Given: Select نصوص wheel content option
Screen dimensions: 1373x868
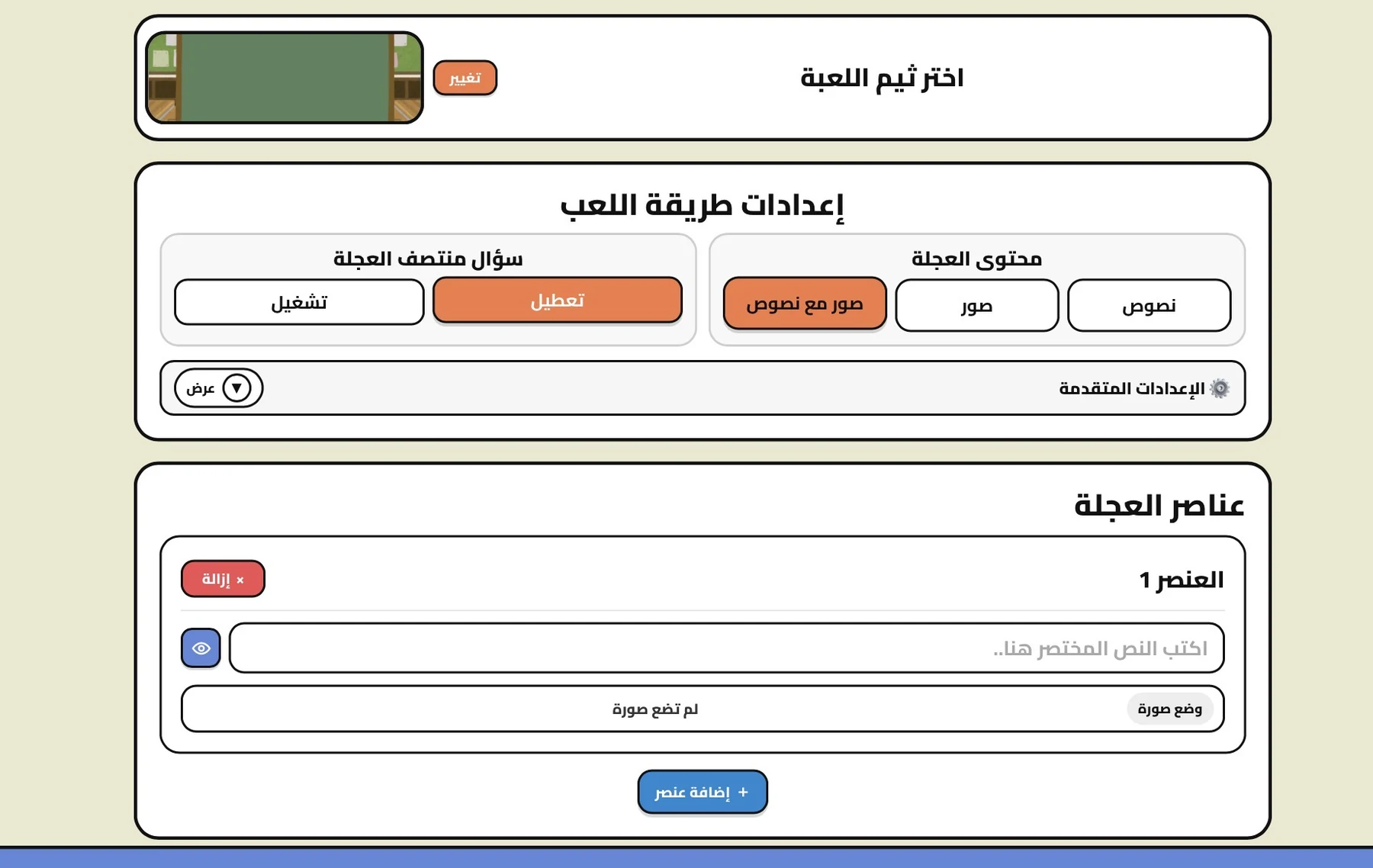Looking at the screenshot, I should [1149, 306].
